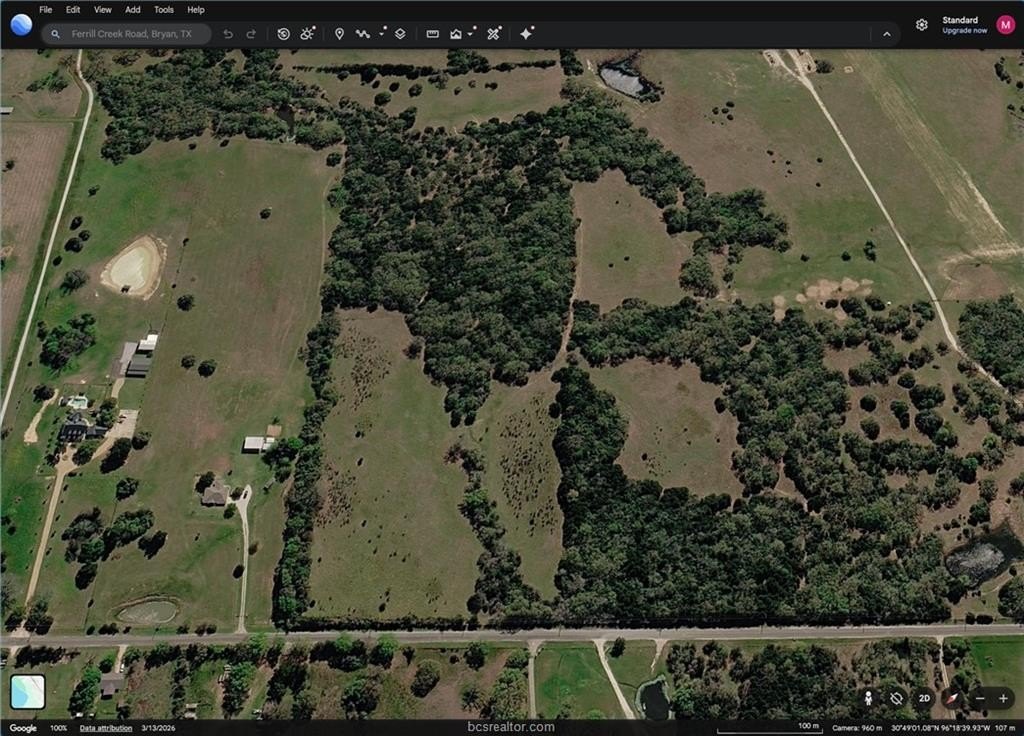Click the Undo arrow

tap(228, 34)
